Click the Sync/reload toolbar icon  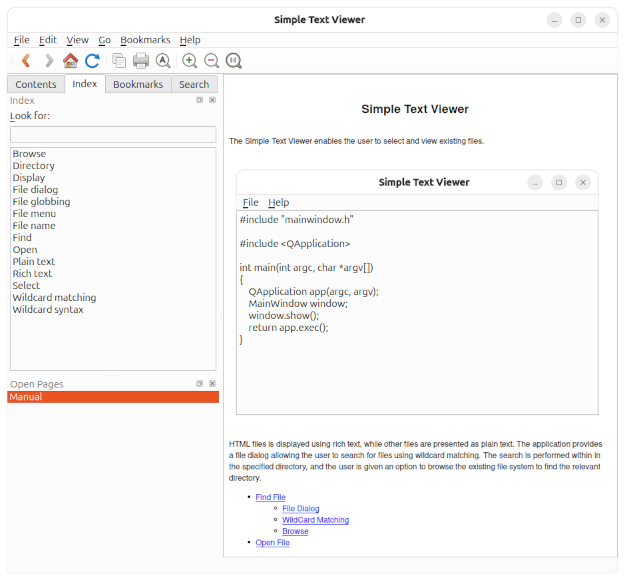tap(93, 61)
